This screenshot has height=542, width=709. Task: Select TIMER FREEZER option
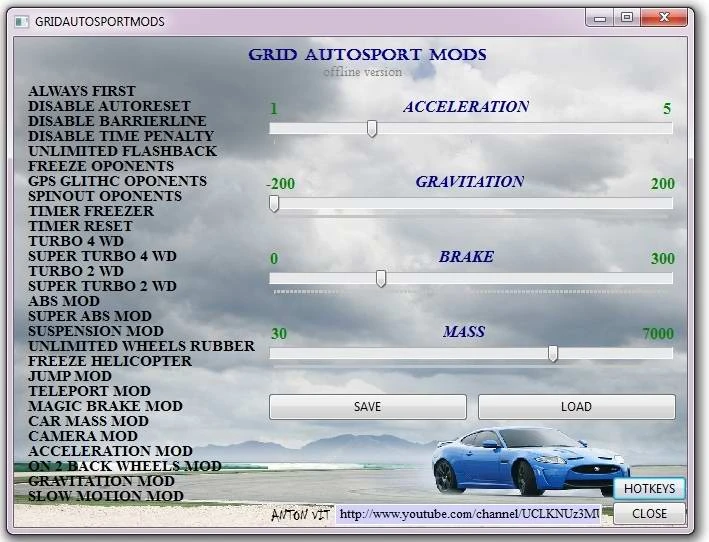tap(91, 211)
